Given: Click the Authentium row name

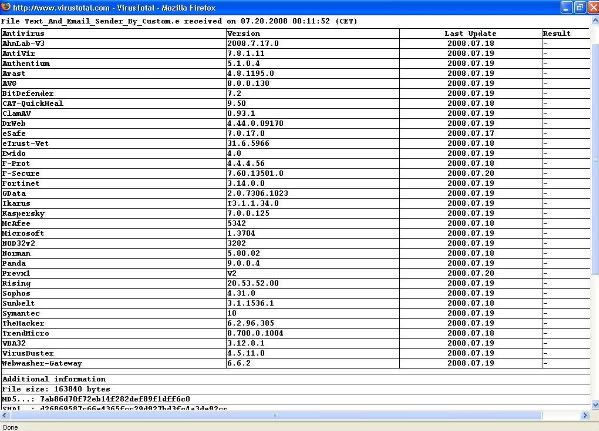Looking at the screenshot, I should point(26,63).
